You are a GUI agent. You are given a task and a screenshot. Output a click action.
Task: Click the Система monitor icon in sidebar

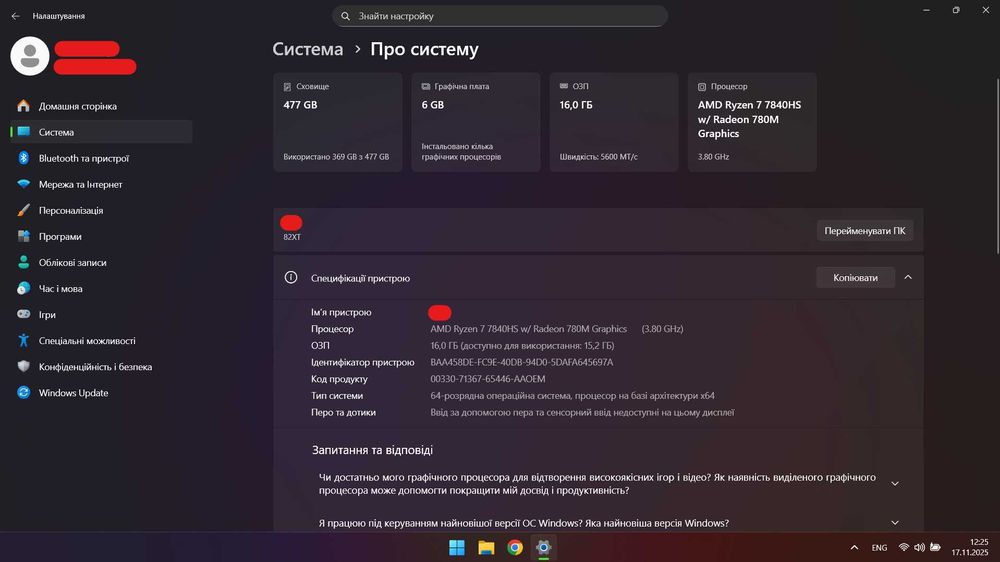click(x=24, y=131)
